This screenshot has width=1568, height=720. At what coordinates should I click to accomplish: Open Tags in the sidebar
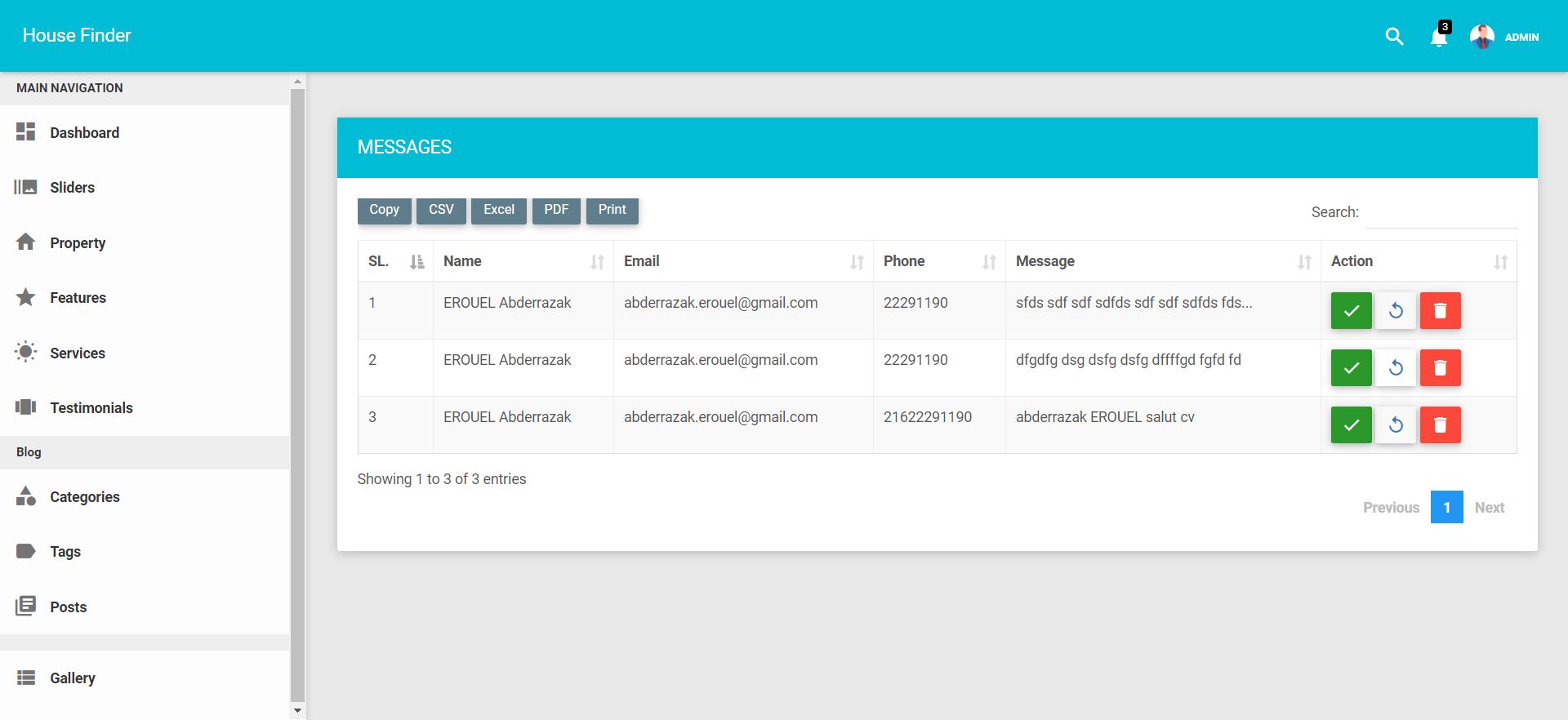145,551
